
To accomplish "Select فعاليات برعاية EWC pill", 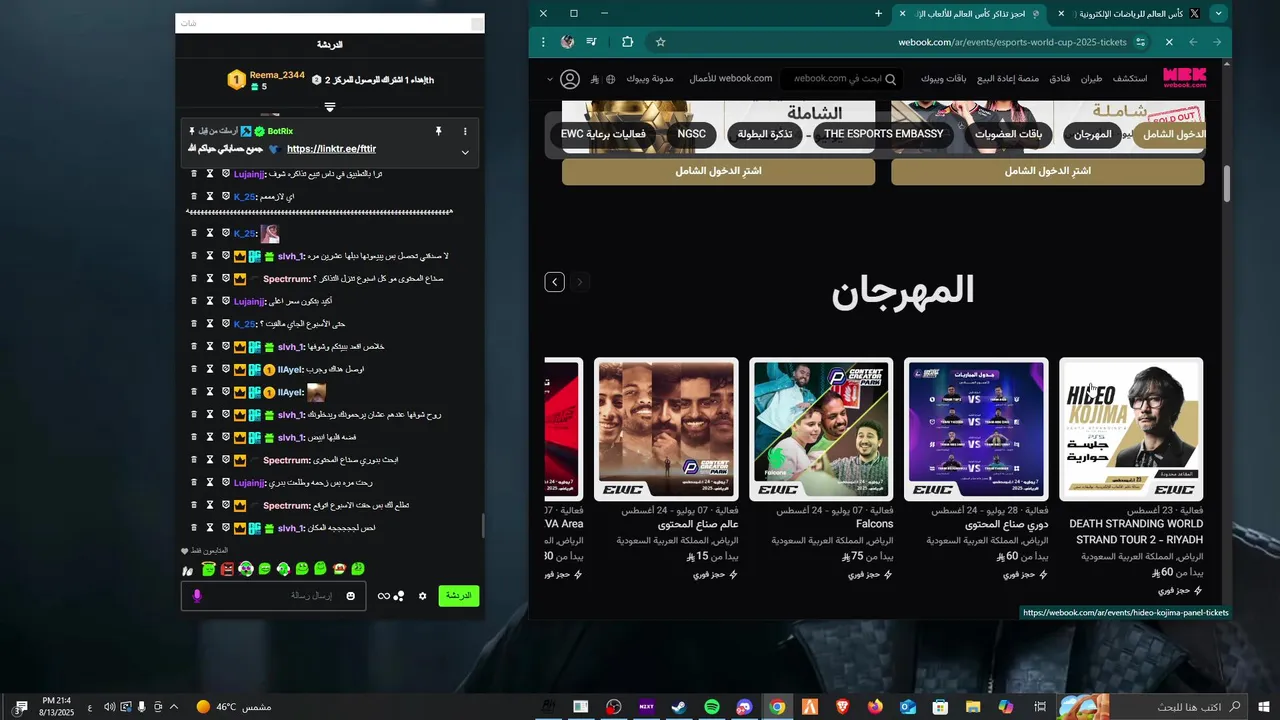I will coord(603,134).
